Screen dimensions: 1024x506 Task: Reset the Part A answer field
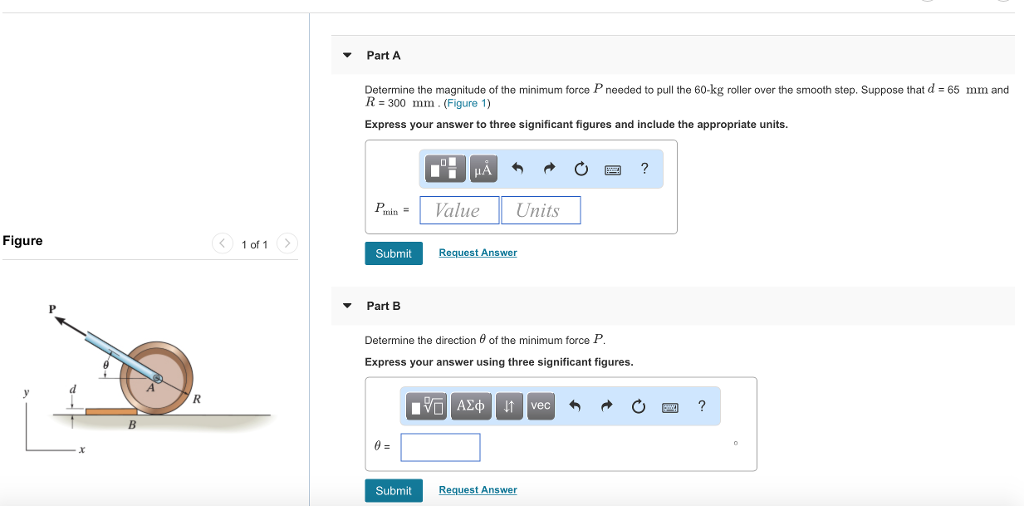coord(581,169)
